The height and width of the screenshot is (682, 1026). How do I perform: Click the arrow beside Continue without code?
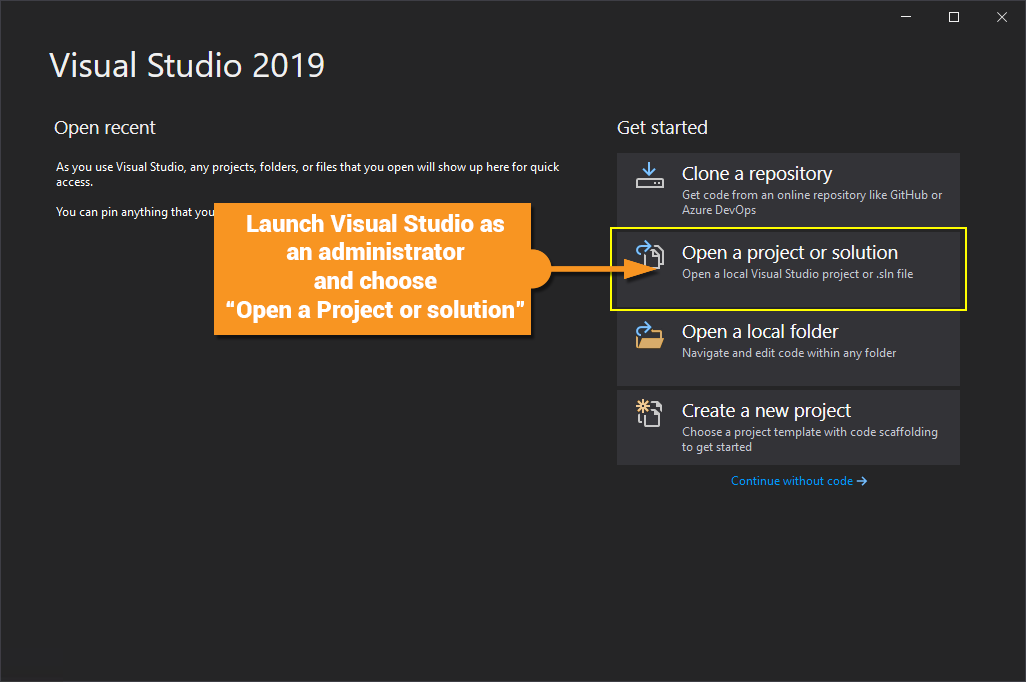pyautogui.click(x=862, y=481)
